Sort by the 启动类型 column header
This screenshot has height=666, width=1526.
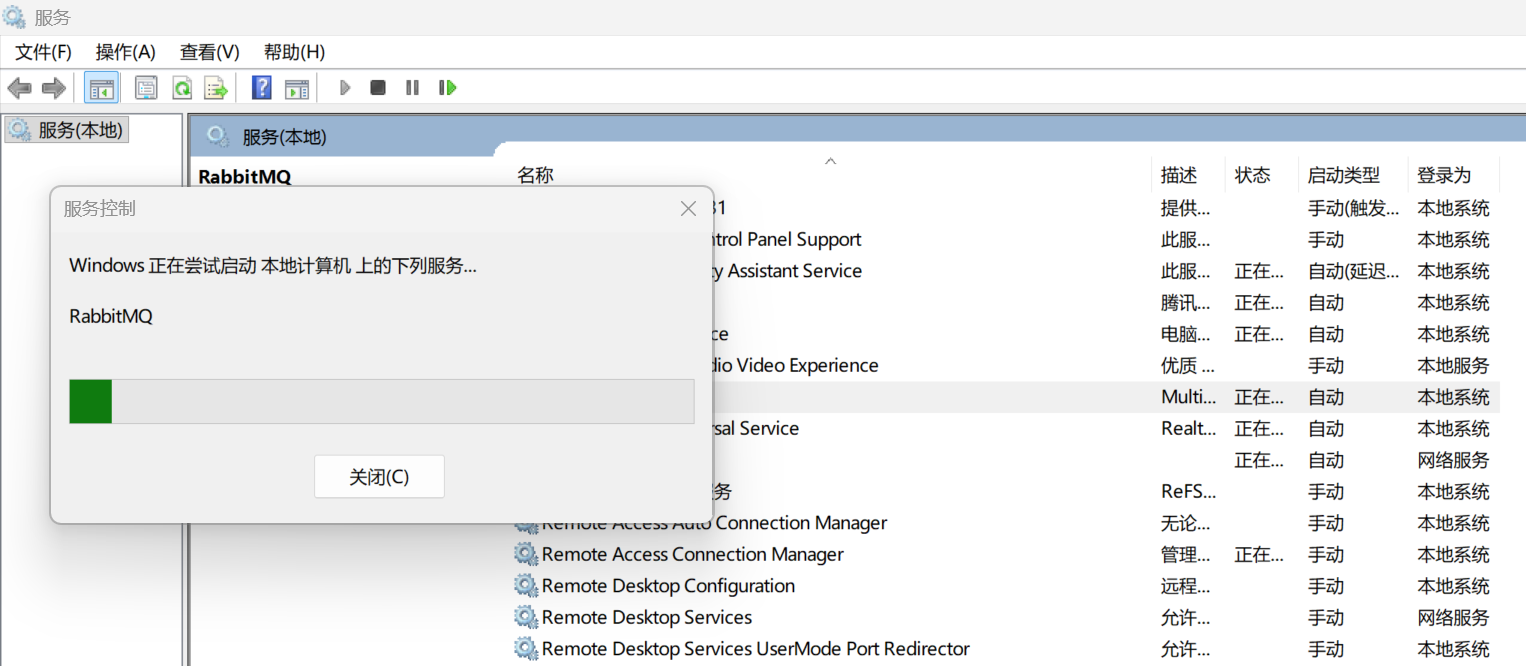[1343, 175]
